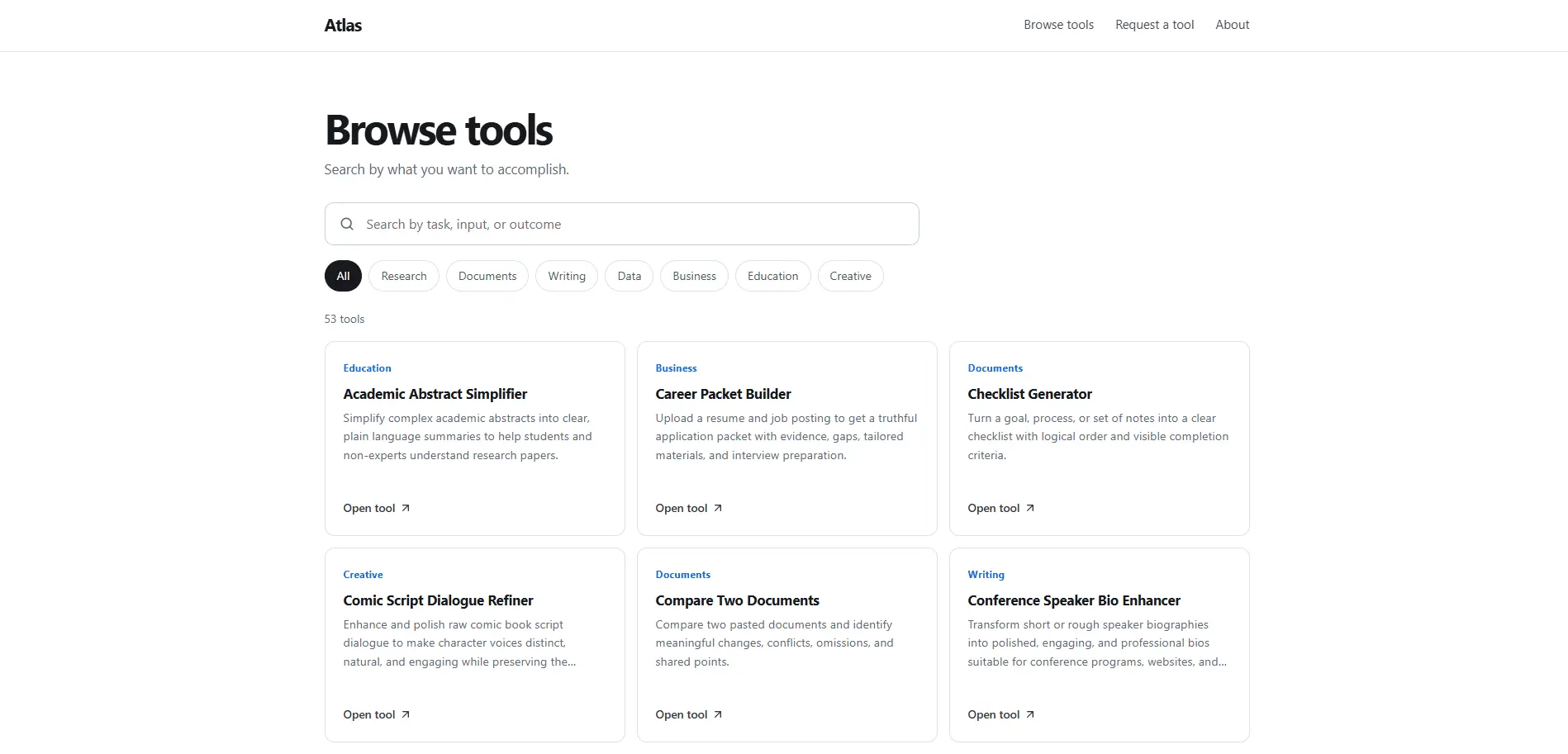The height and width of the screenshot is (754, 1568).
Task: Filter by the Creative chip
Action: tap(851, 276)
